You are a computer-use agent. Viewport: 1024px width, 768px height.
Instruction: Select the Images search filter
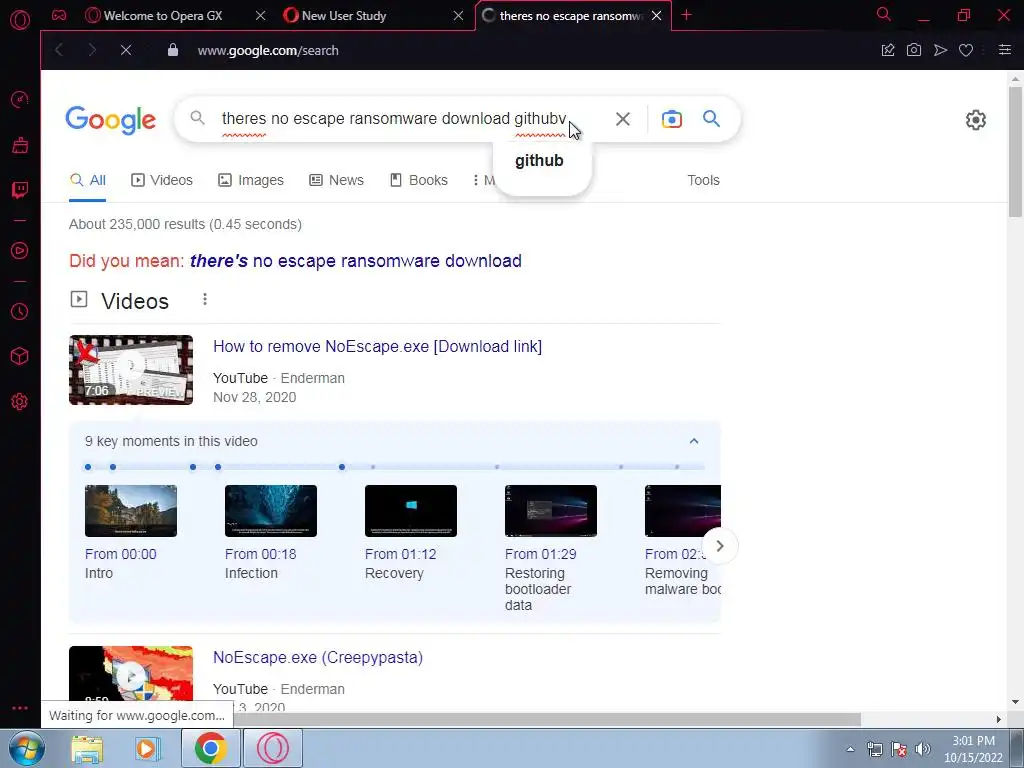pyautogui.click(x=251, y=180)
